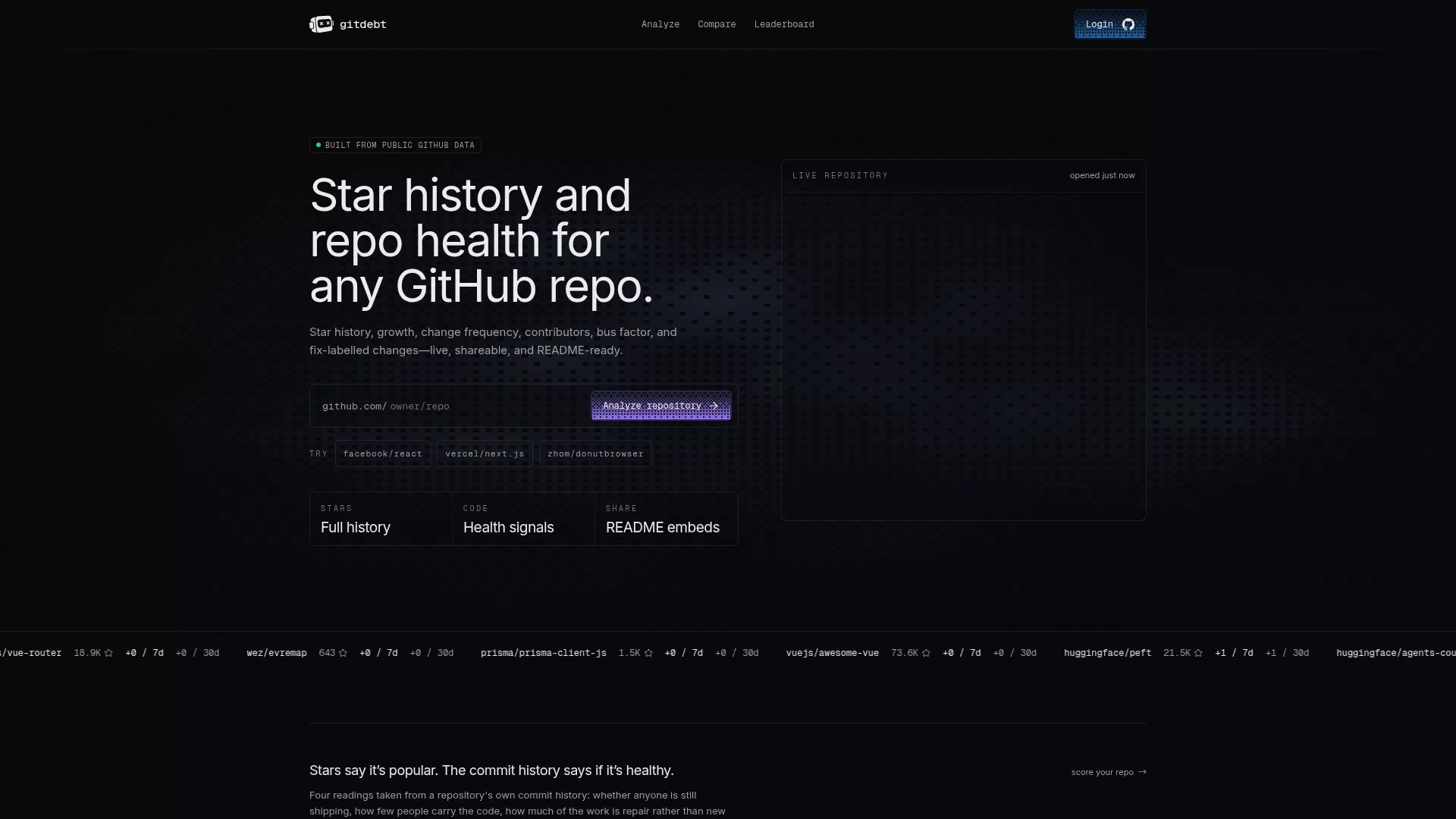The height and width of the screenshot is (819, 1456).
Task: Follow the score your repo link
Action: tap(1109, 772)
